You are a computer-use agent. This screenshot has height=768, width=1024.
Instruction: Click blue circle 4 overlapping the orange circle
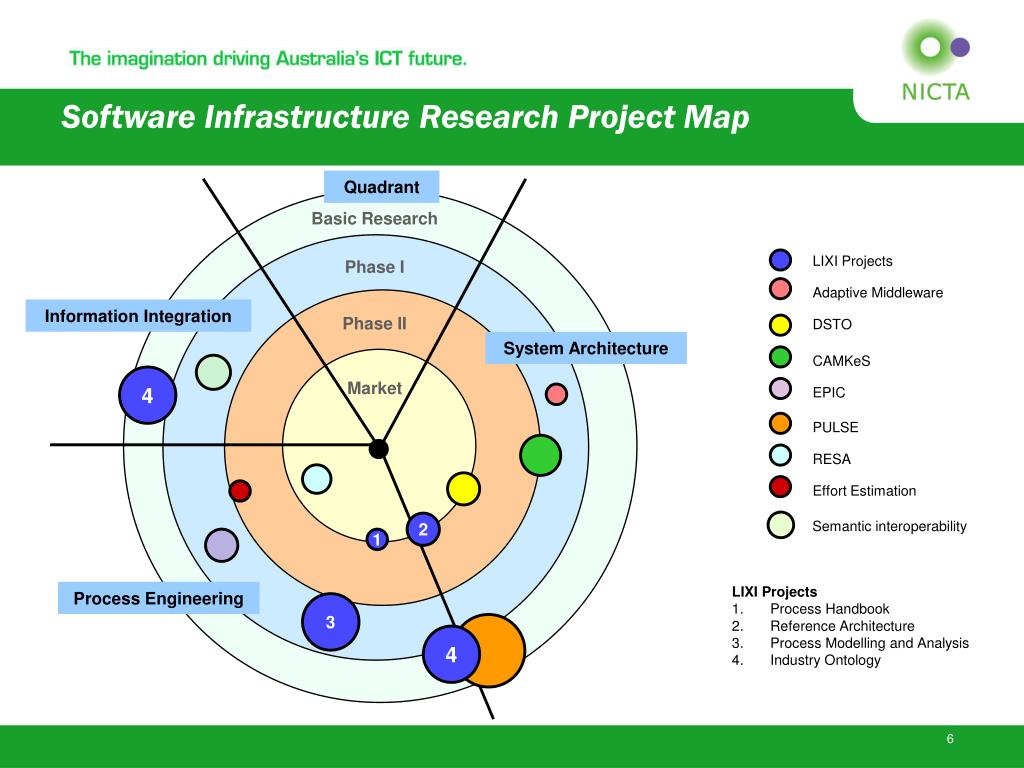tap(451, 654)
